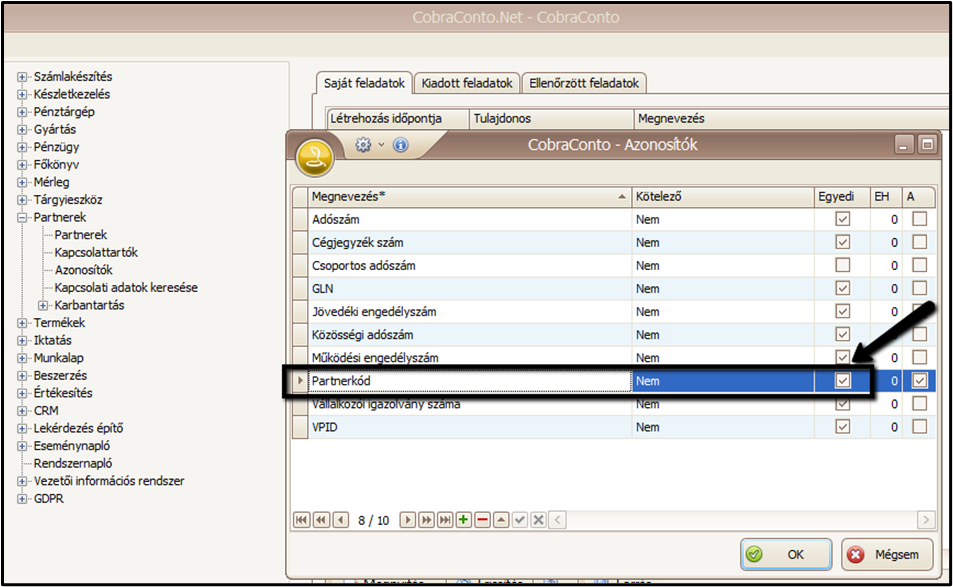Viewport: 953px width, 587px height.
Task: Go to the previous record in navigator
Action: point(340,520)
